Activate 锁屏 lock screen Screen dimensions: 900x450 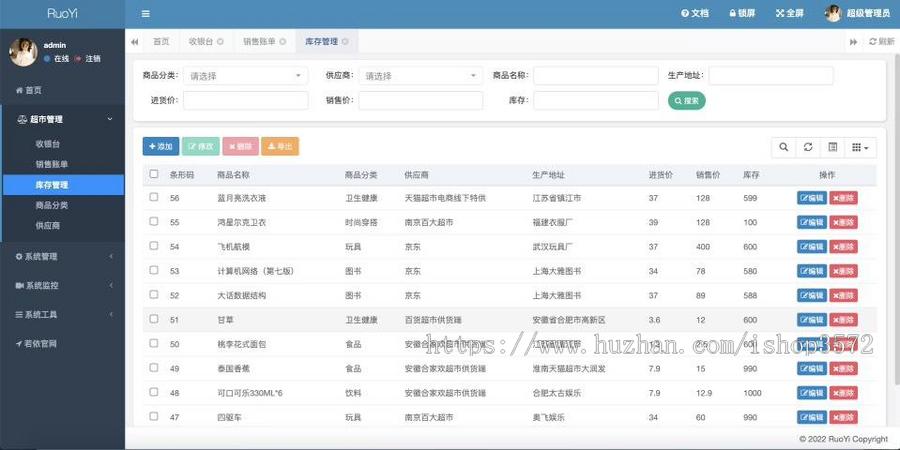[742, 14]
